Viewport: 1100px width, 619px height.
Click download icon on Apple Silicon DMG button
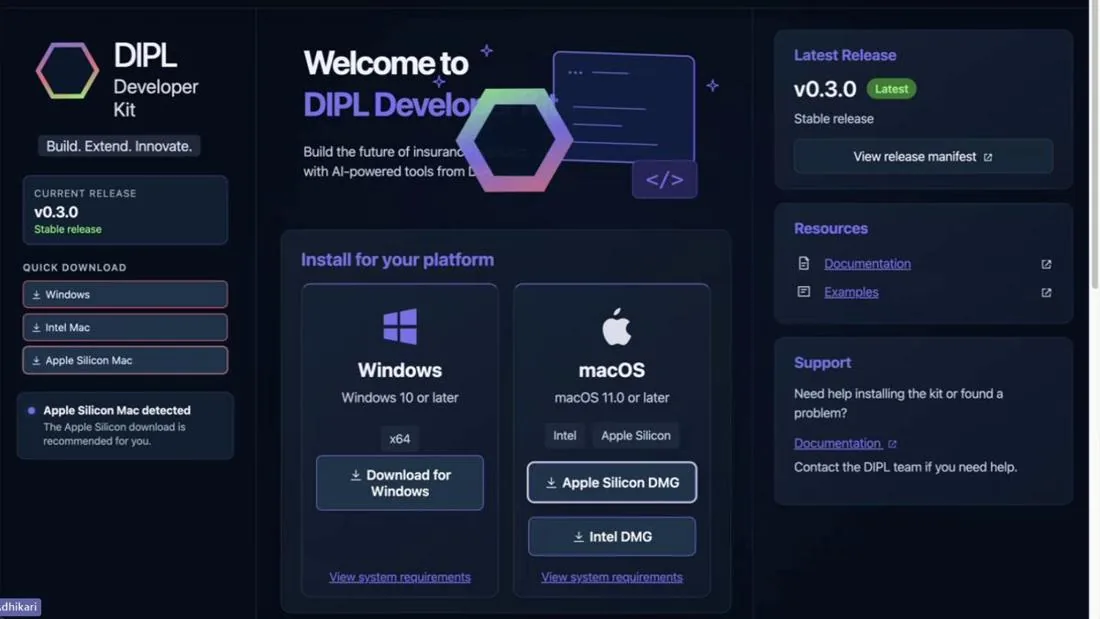551,483
